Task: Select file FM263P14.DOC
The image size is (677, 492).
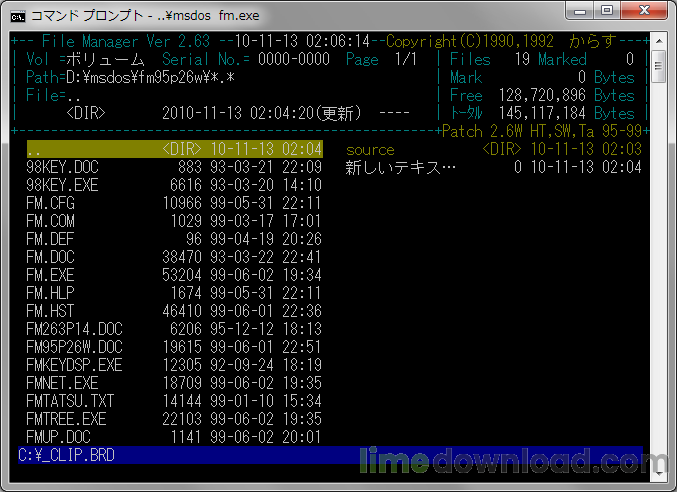Action: coord(174,329)
